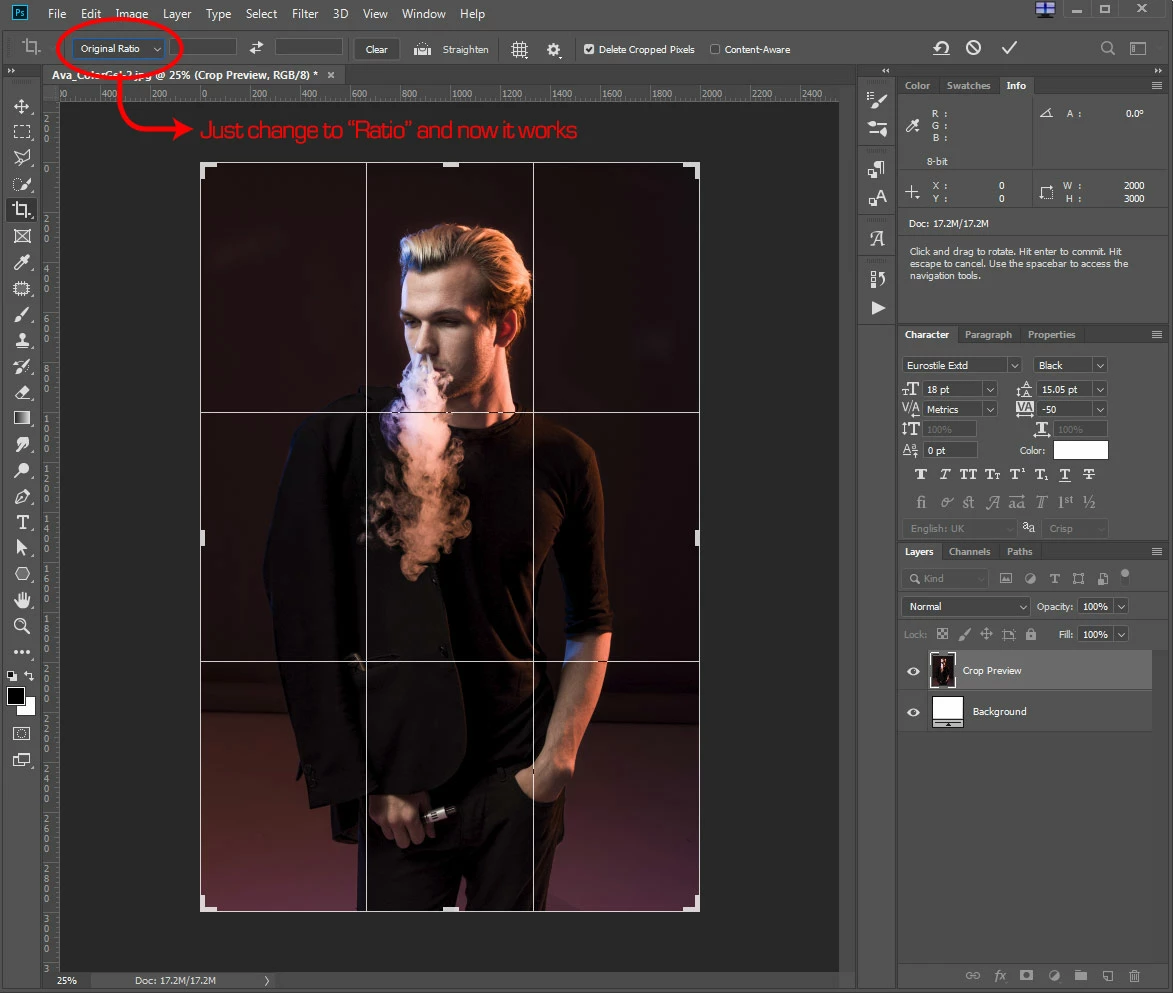Select the Frame tool
The height and width of the screenshot is (993, 1173).
click(x=22, y=236)
